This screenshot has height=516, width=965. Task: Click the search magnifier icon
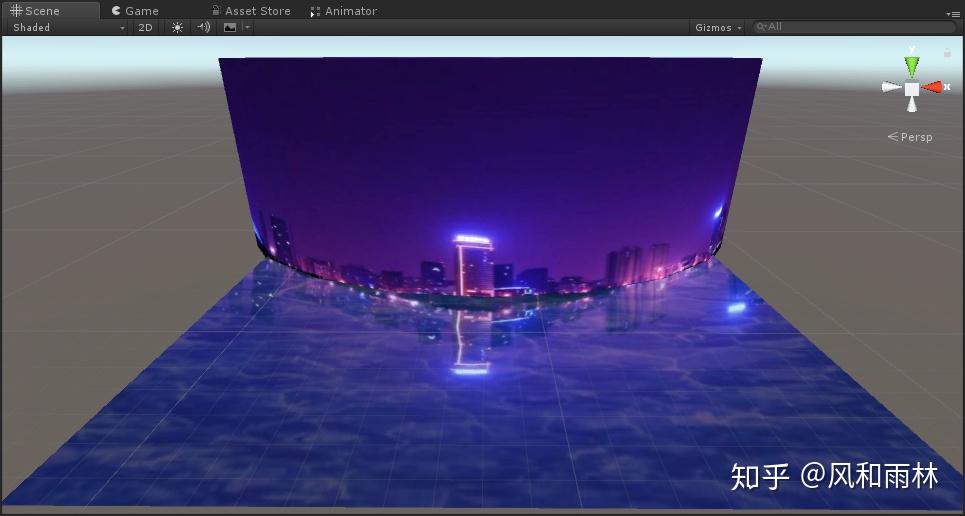[761, 26]
